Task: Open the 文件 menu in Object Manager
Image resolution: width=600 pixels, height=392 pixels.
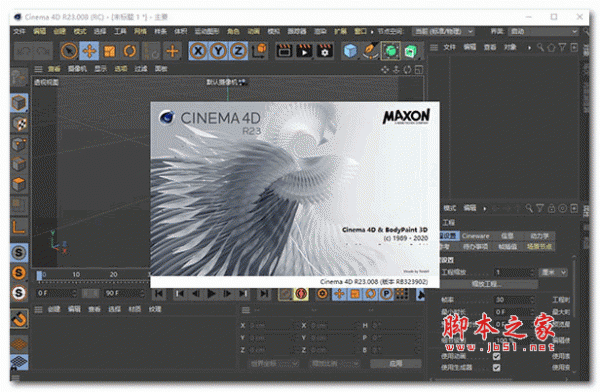Action: tap(450, 47)
